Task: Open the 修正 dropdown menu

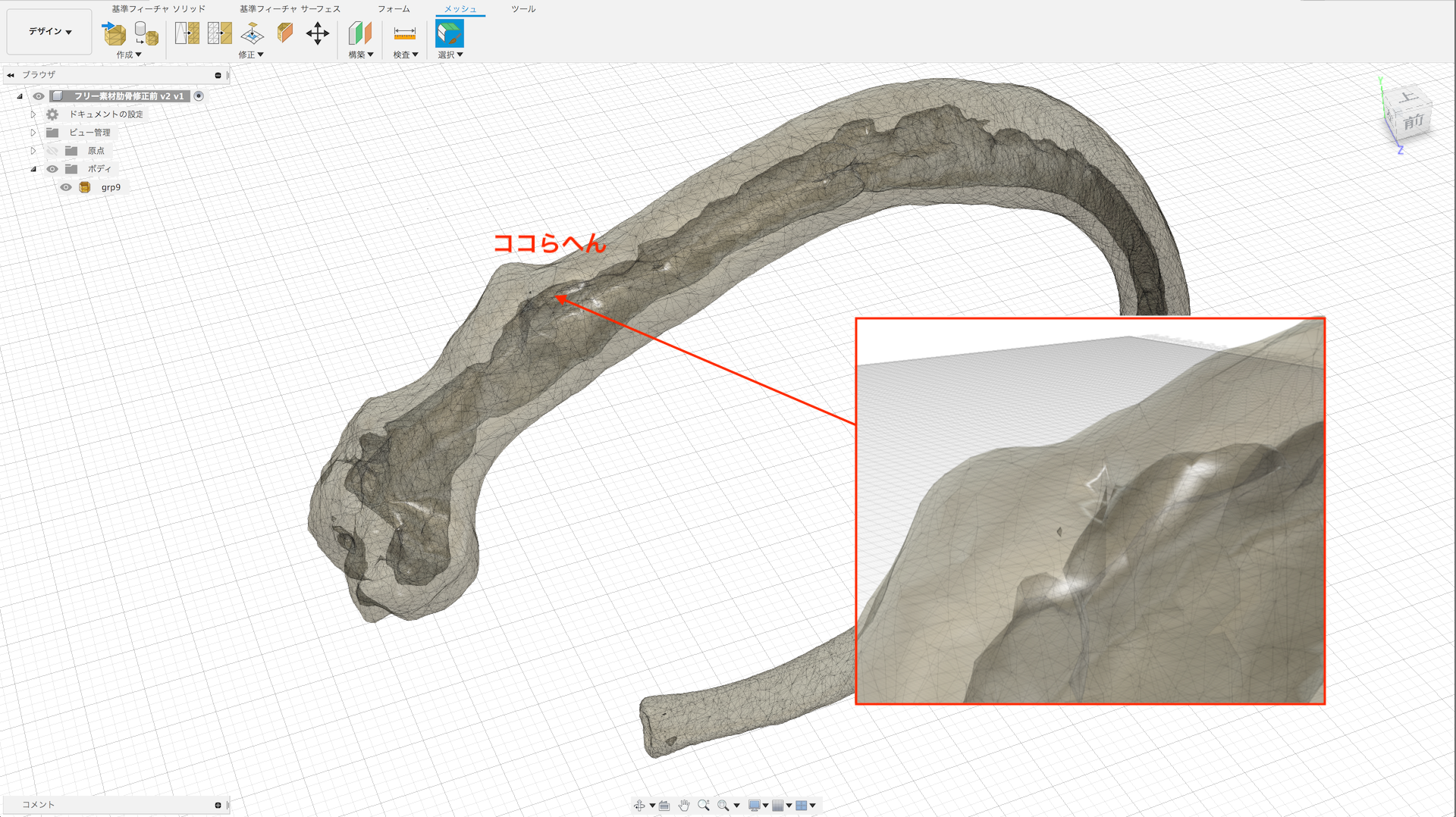Action: 251,55
